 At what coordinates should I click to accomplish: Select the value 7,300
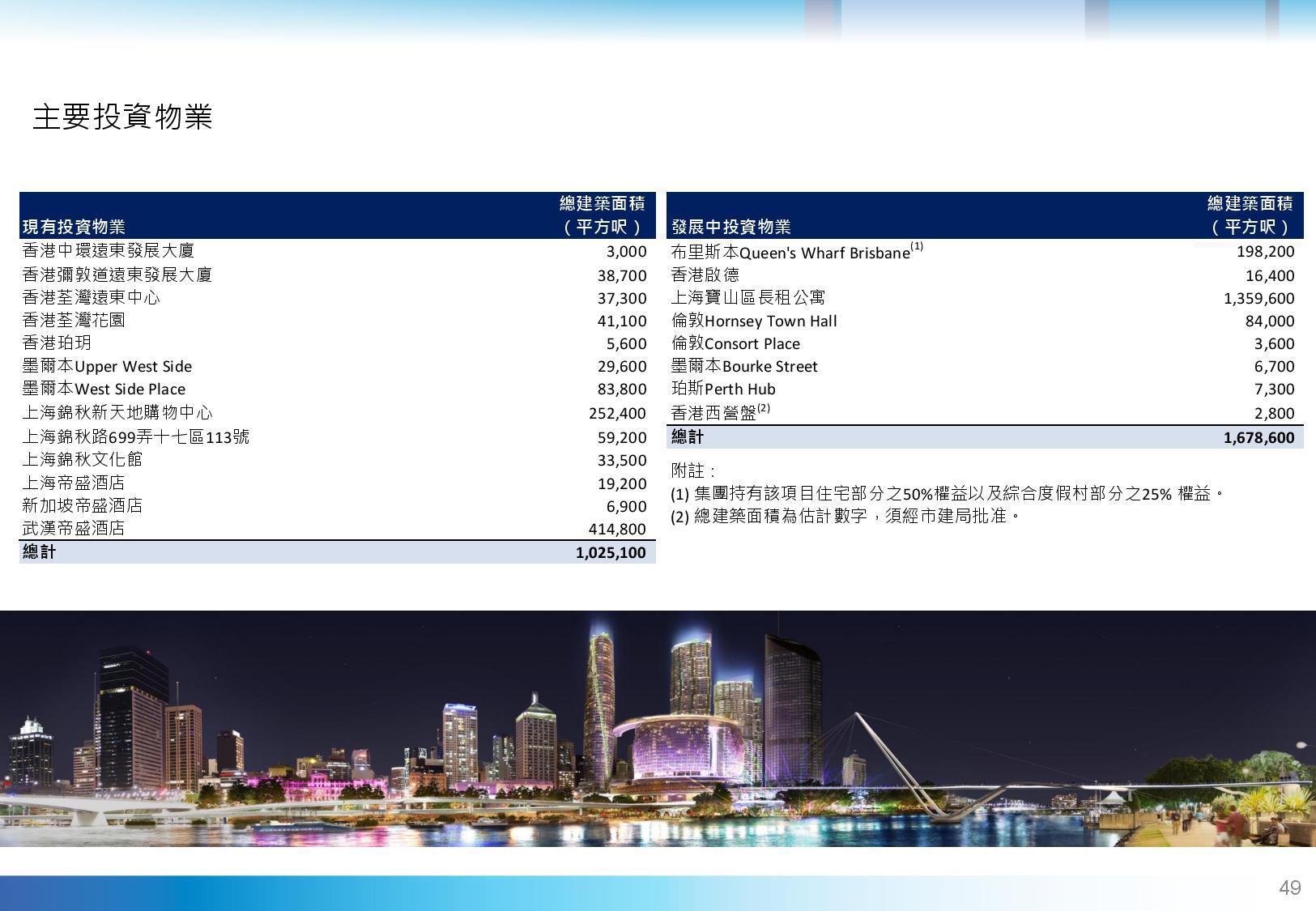pos(1275,389)
